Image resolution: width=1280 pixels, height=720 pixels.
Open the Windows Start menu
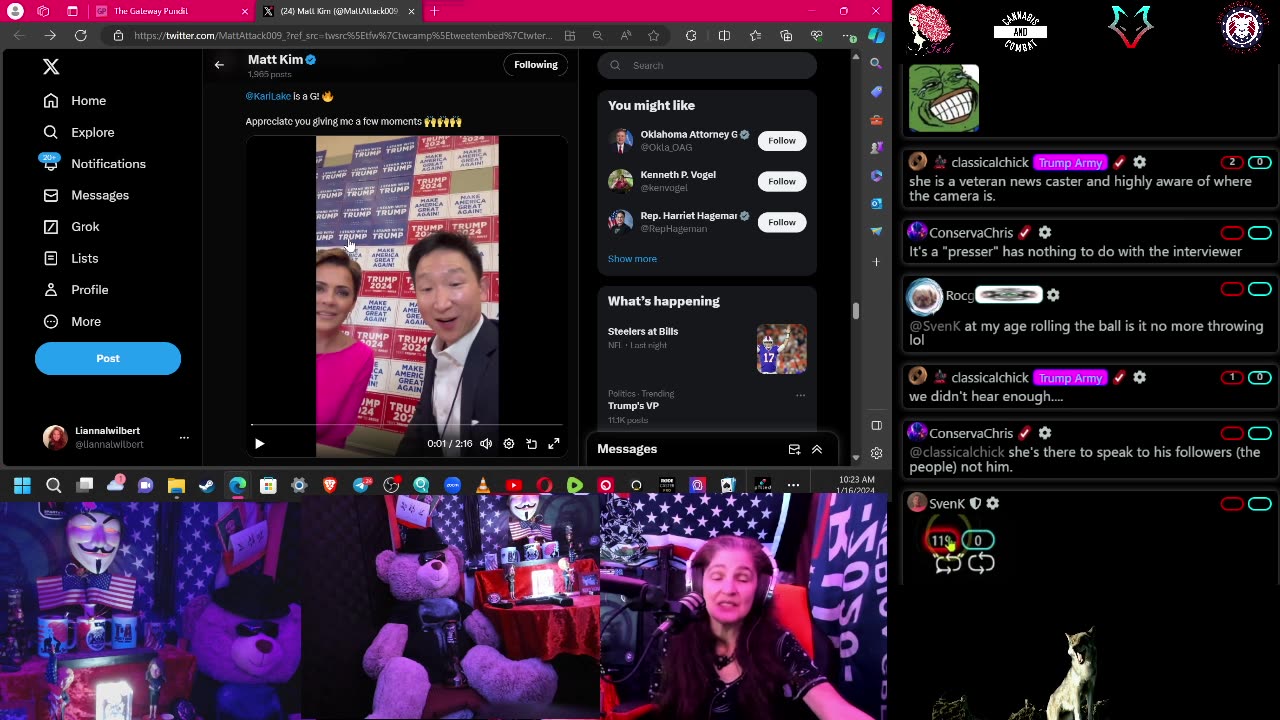[x=22, y=486]
